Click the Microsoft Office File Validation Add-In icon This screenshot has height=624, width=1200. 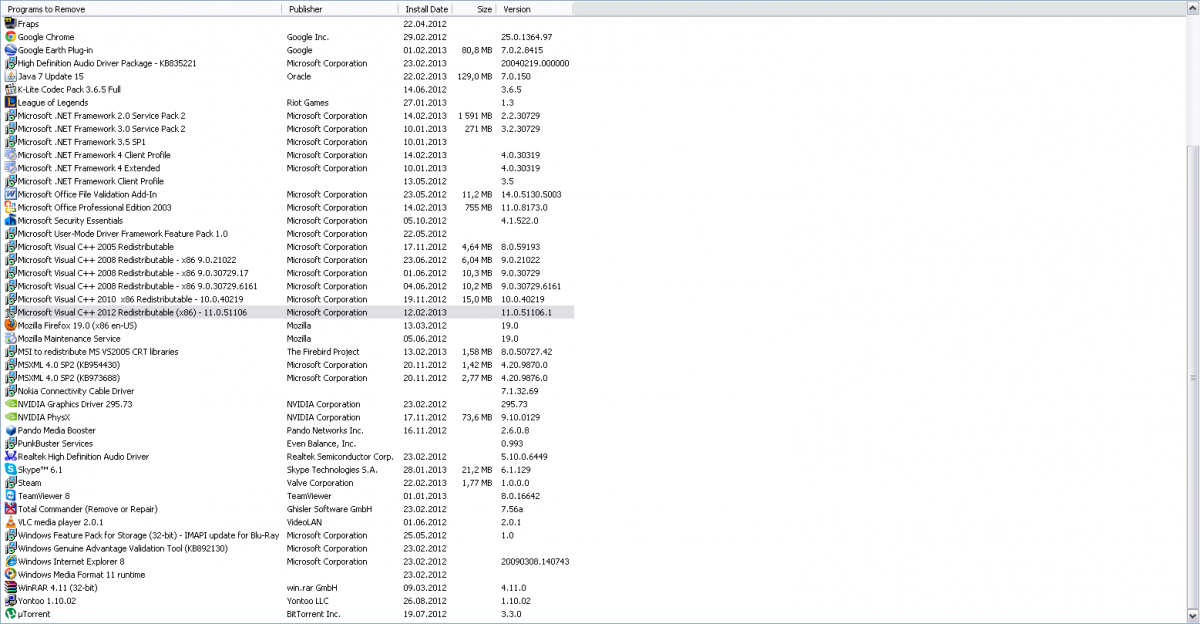(10, 194)
